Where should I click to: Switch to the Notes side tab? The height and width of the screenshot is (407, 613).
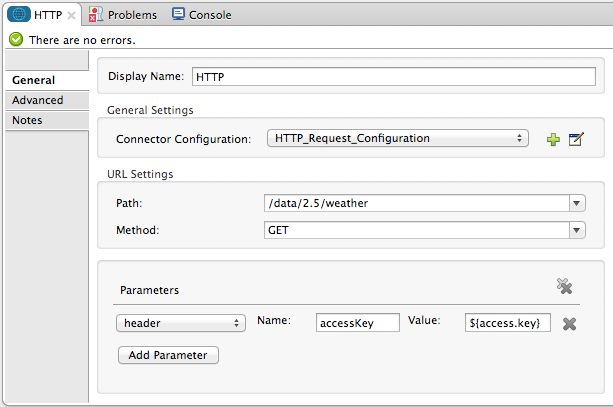[27, 120]
